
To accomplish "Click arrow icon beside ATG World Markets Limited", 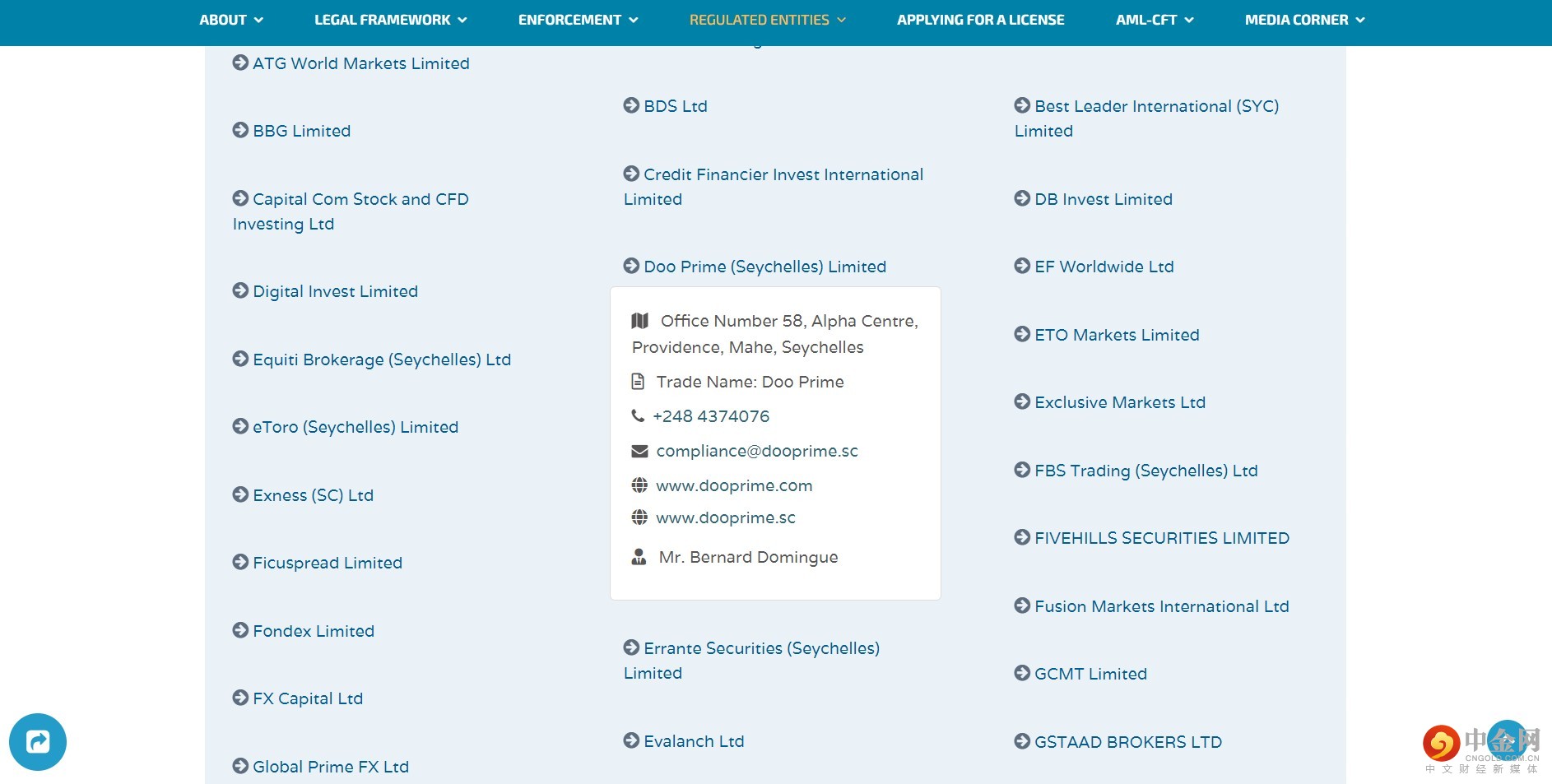I will point(240,63).
